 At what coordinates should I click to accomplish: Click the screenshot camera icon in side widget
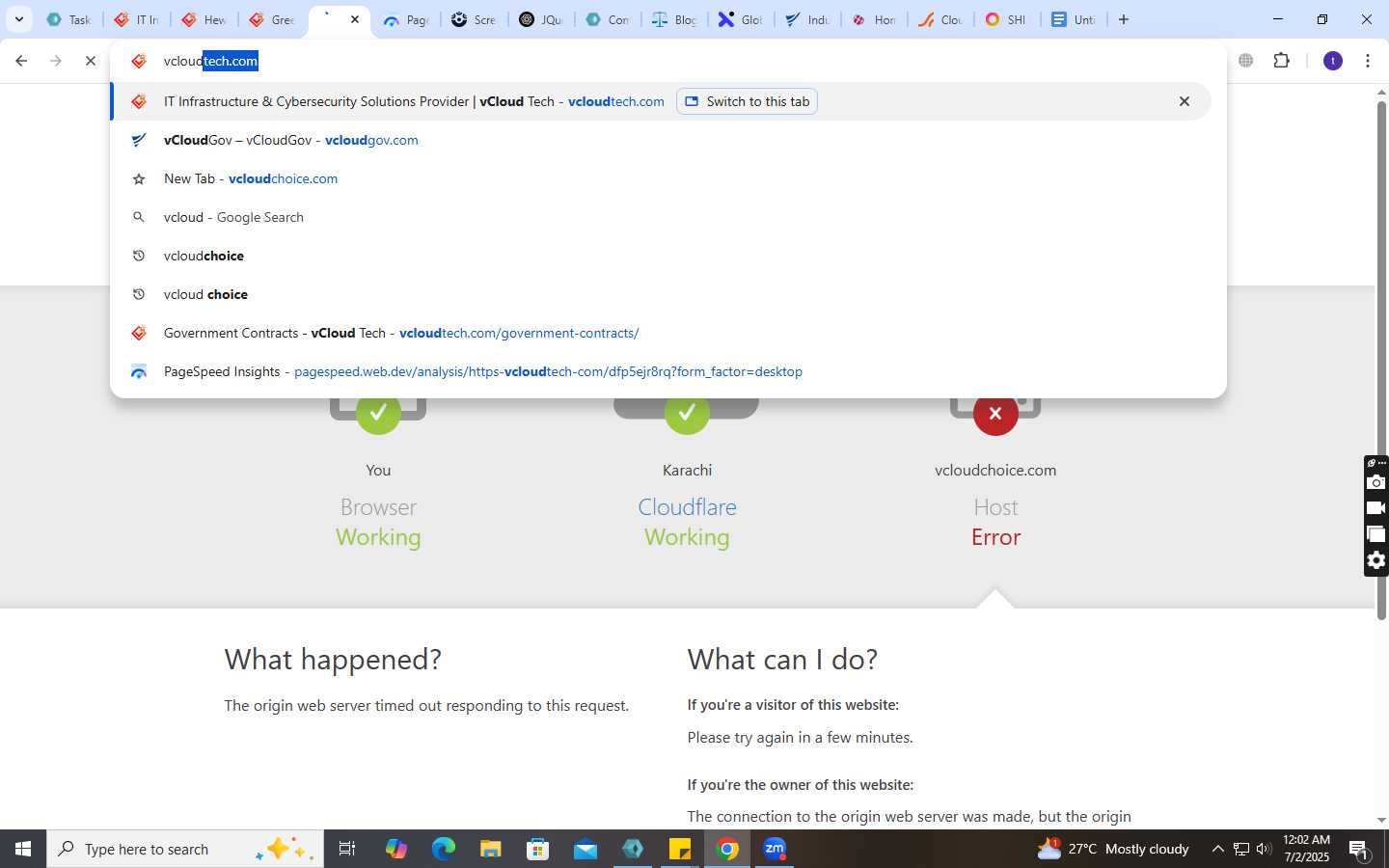1376,482
